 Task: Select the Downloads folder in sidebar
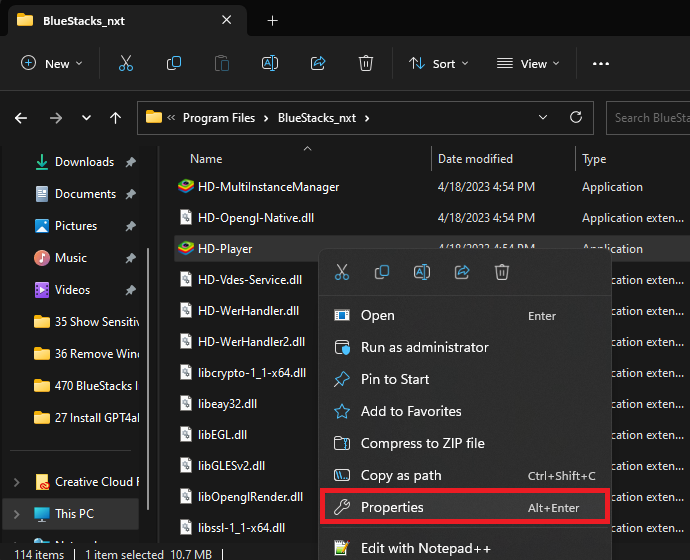[84, 162]
